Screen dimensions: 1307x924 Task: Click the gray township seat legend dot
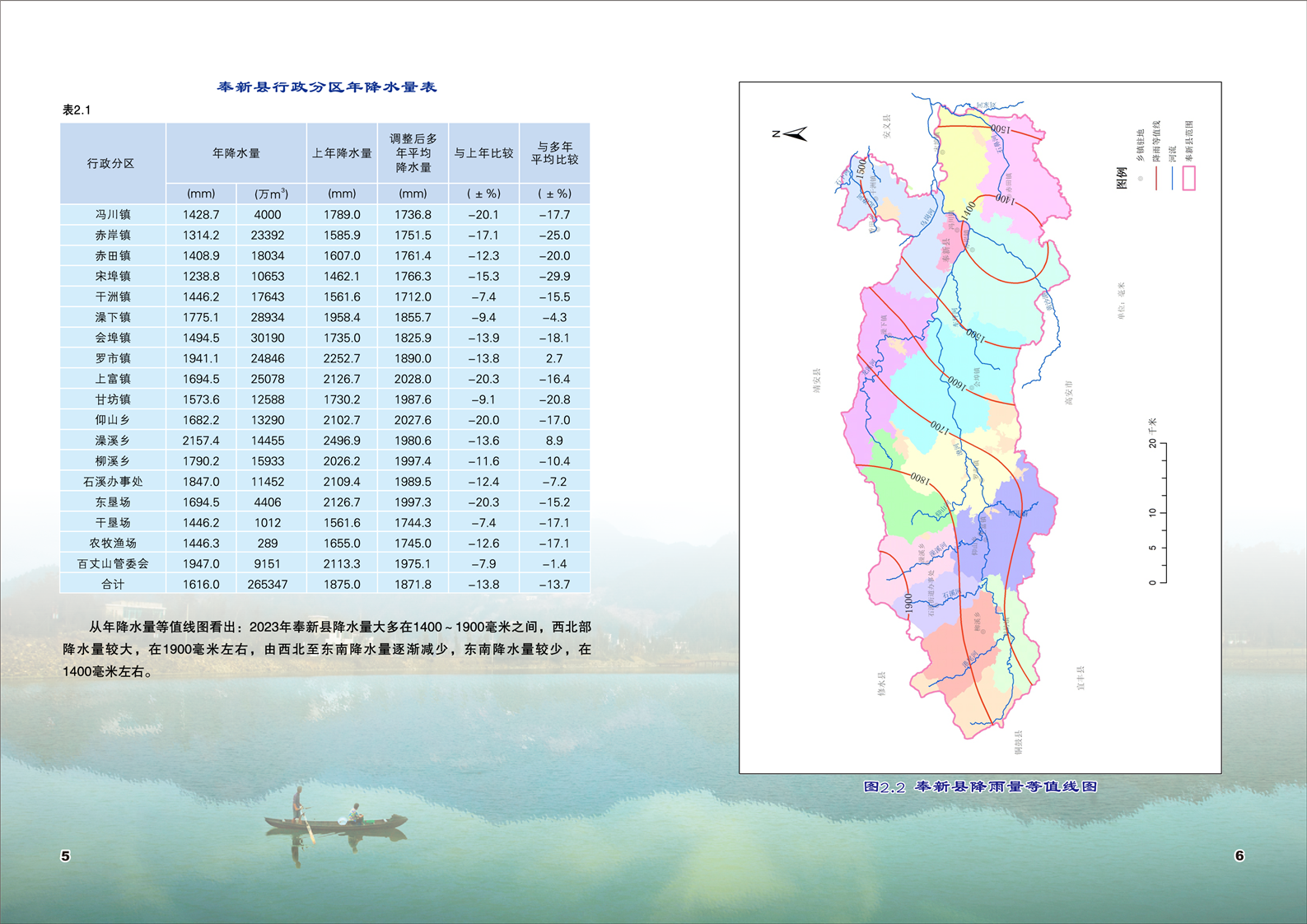pos(1141,178)
